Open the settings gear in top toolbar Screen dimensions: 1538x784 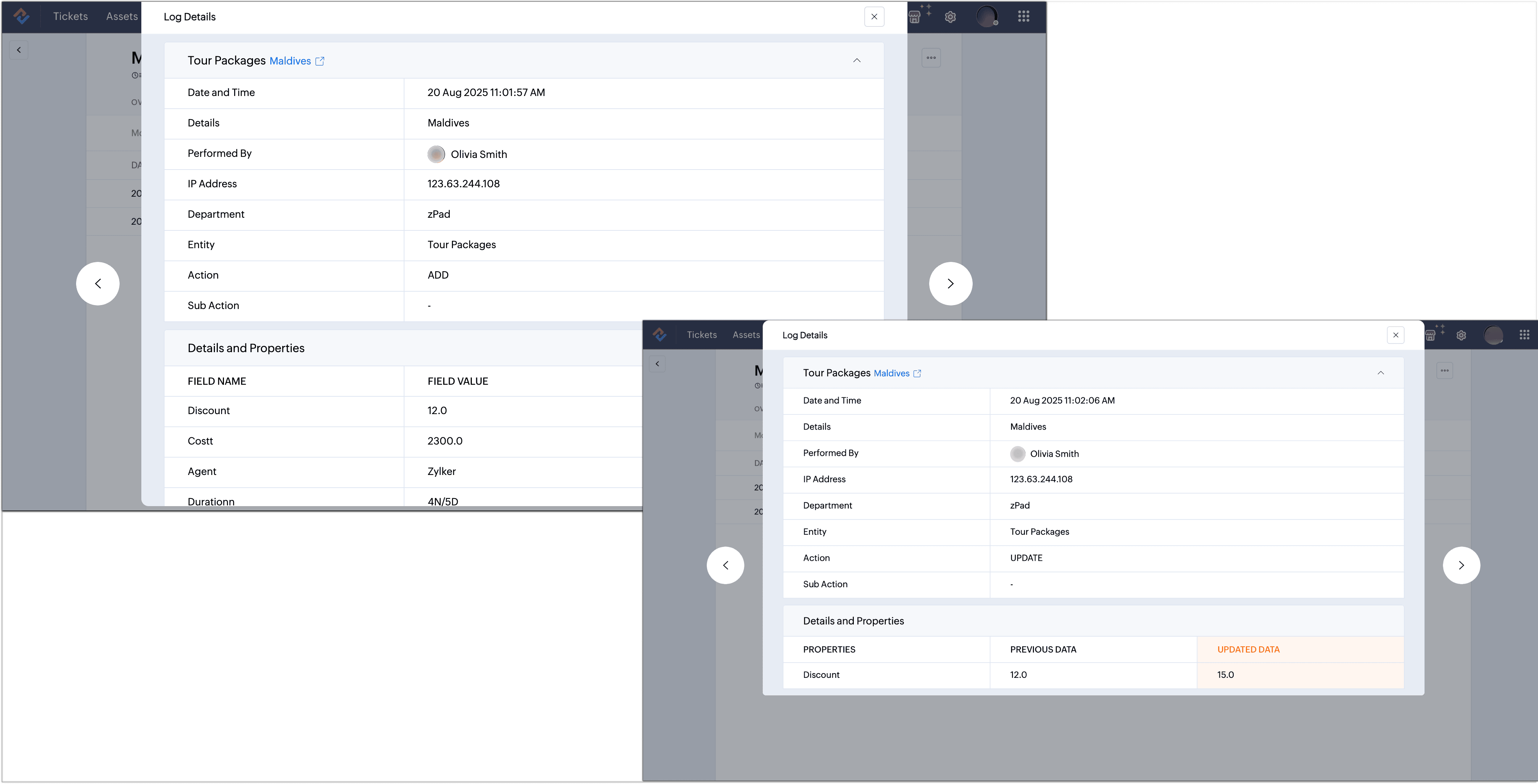(x=950, y=17)
